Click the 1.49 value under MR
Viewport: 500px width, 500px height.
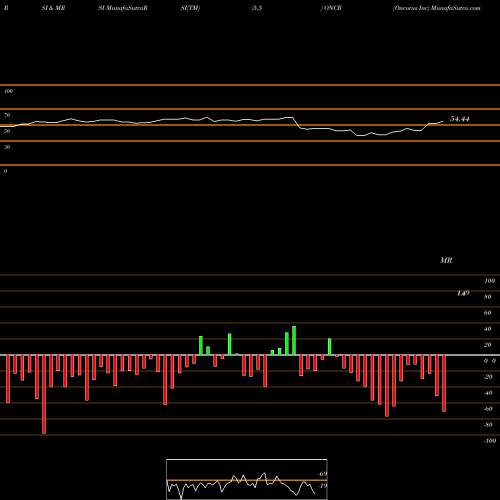pos(463,293)
